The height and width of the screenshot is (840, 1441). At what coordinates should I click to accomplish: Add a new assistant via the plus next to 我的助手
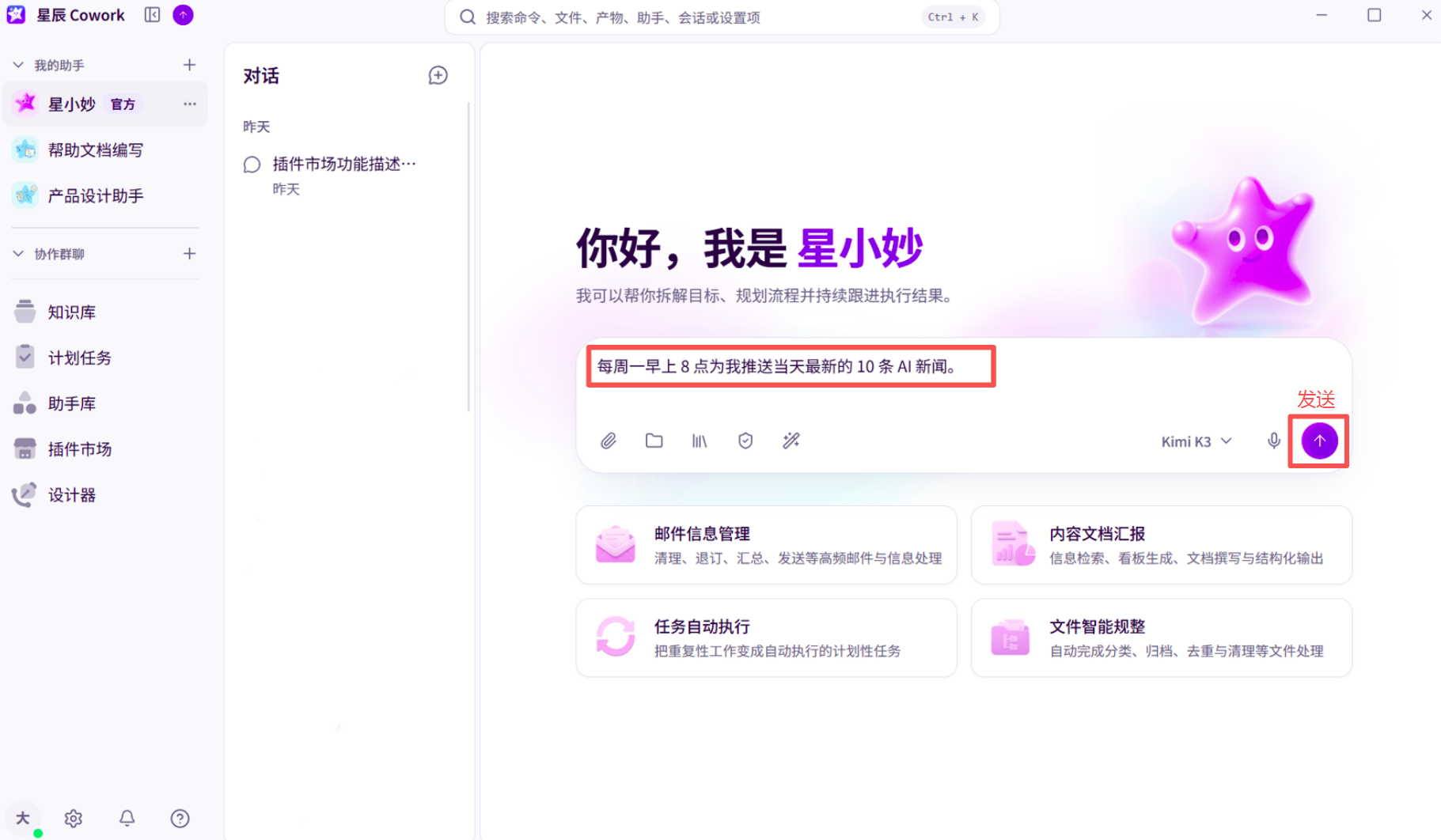tap(189, 65)
